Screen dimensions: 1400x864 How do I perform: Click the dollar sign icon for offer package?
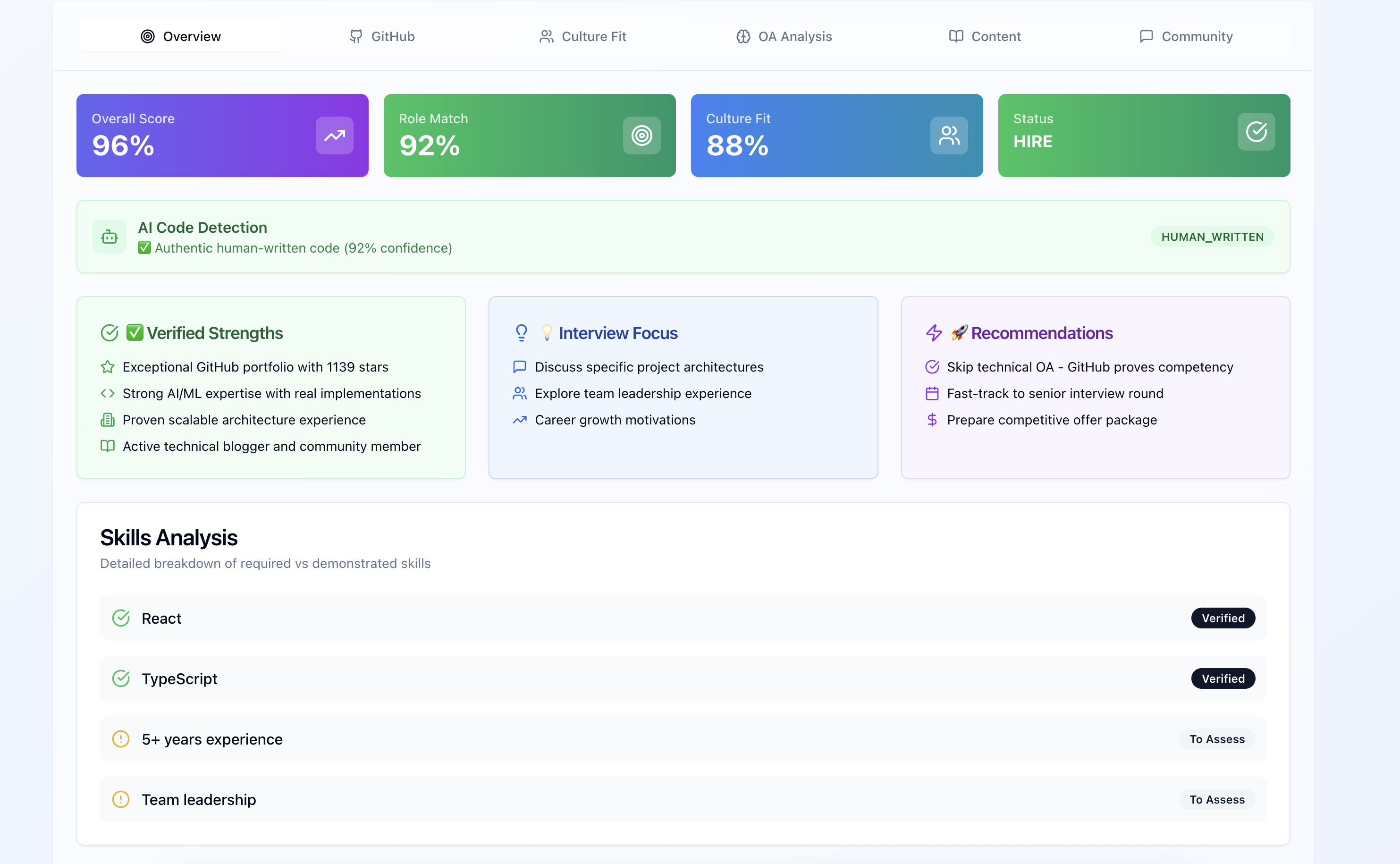click(x=932, y=420)
